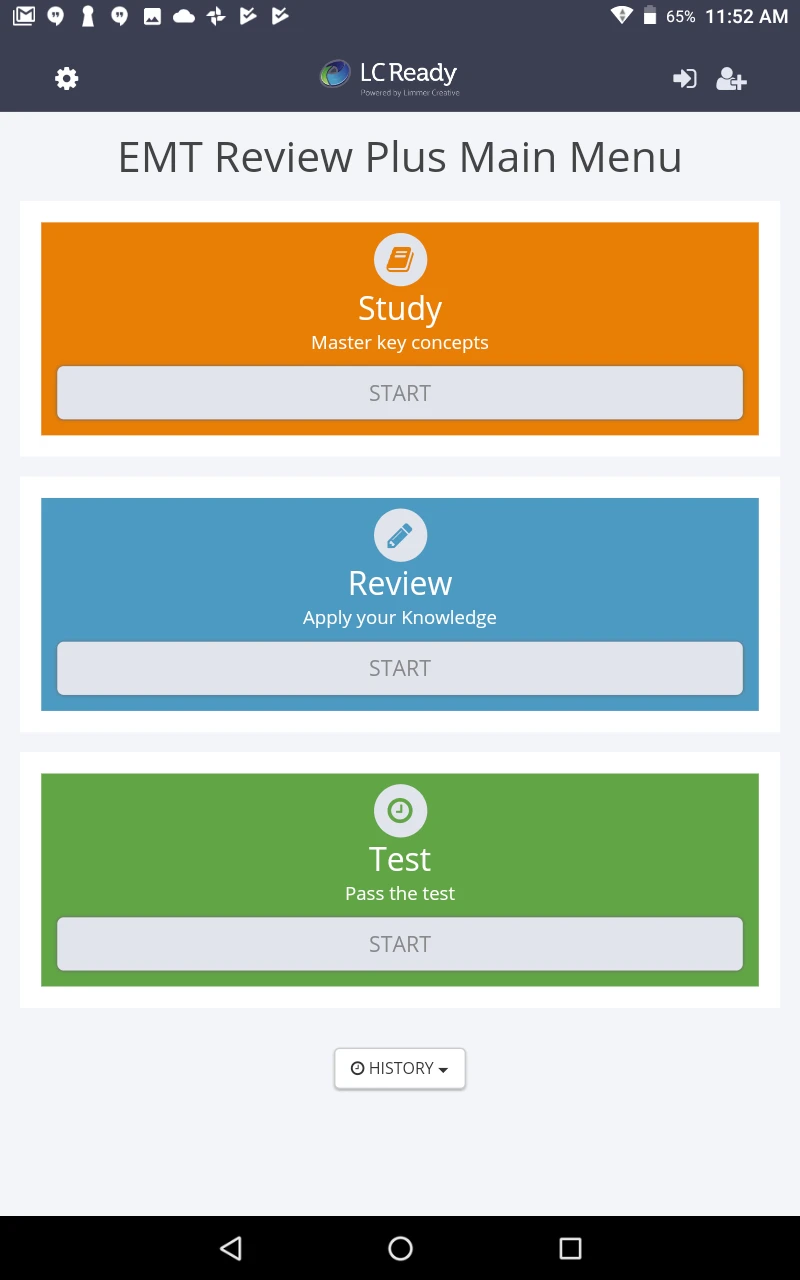This screenshot has width=800, height=1280.
Task: Tap the EMT Review Plus Main Menu title
Action: [x=400, y=157]
